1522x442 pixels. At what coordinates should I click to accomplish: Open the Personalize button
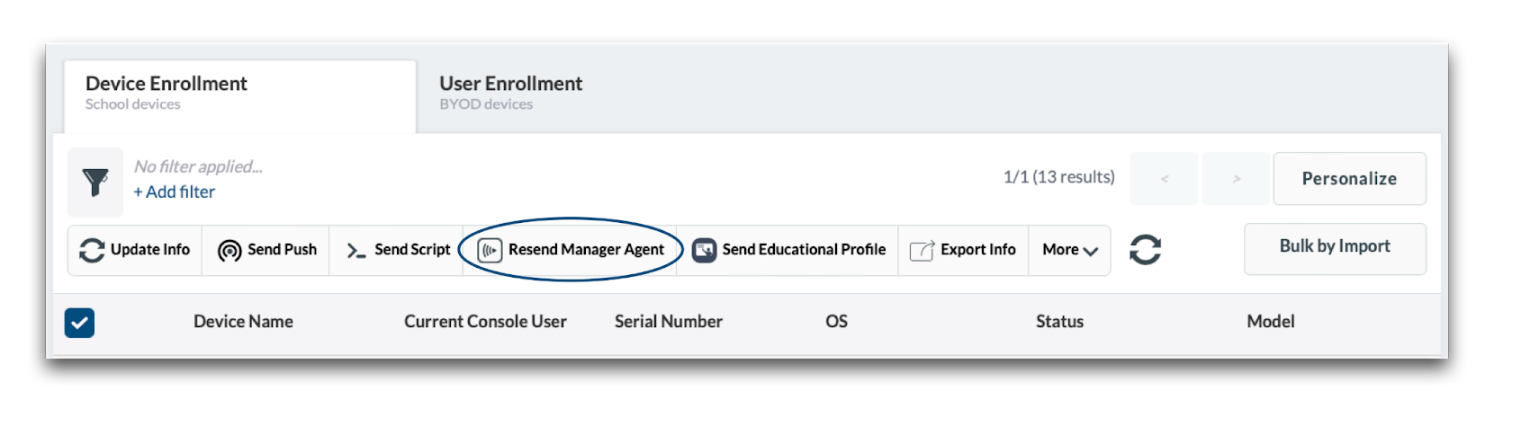[1349, 179]
